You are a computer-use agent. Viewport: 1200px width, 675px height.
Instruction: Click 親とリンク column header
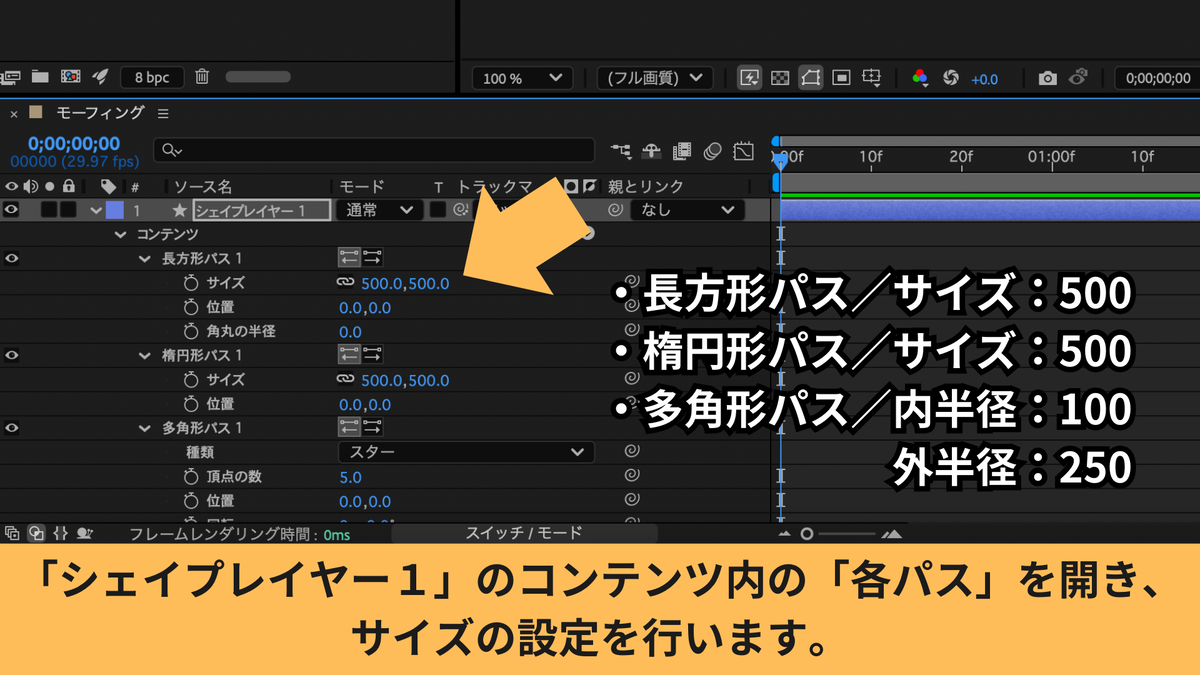647,187
